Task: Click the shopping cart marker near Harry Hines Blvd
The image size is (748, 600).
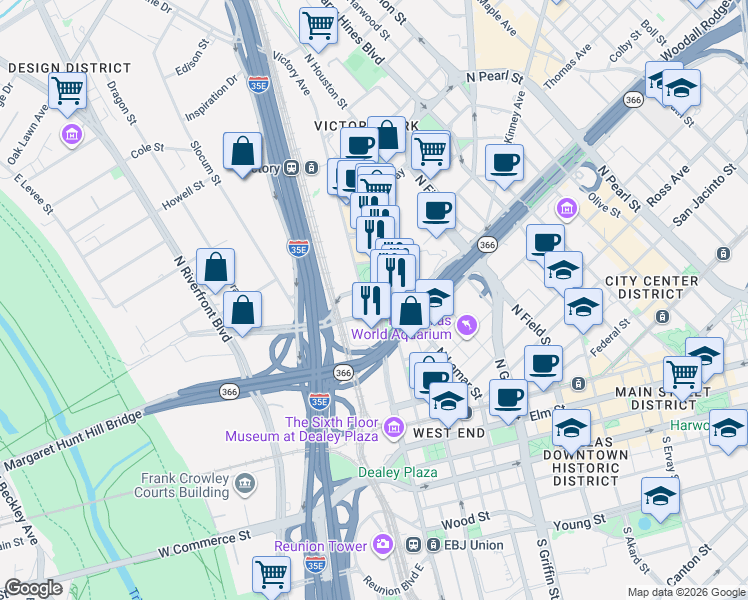Action: (318, 30)
